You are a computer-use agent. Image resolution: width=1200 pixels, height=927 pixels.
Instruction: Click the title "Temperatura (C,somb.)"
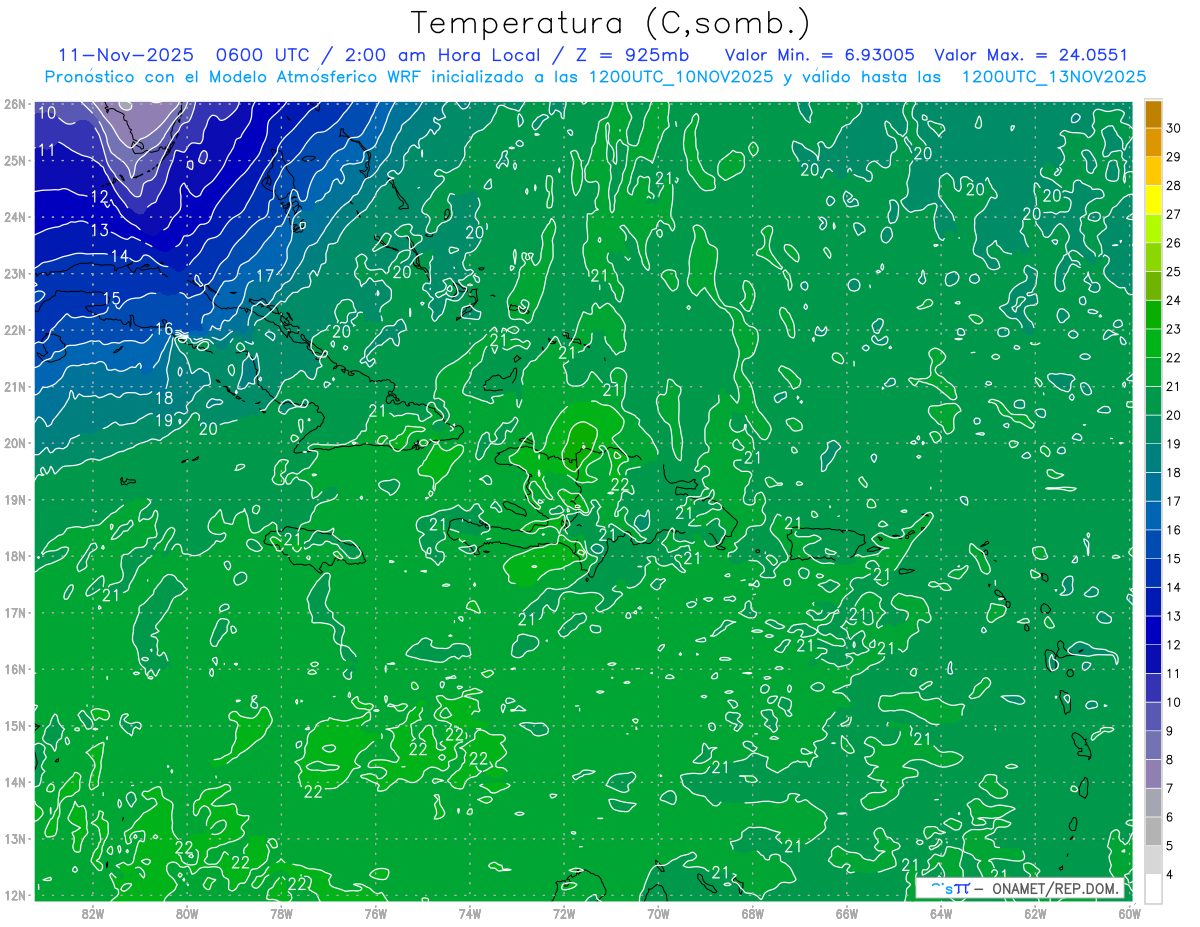pos(610,24)
